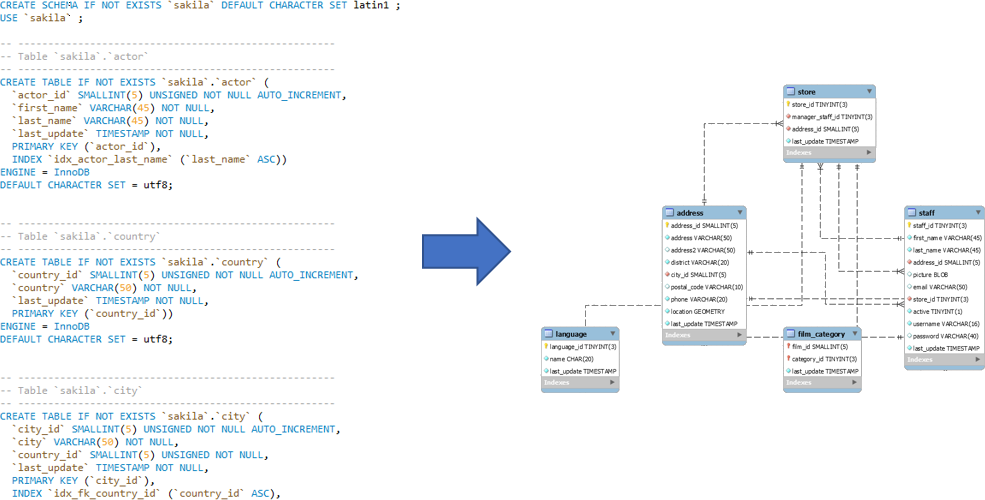Expand Indexes section of film_category table
The image size is (985, 500).
coord(855,383)
